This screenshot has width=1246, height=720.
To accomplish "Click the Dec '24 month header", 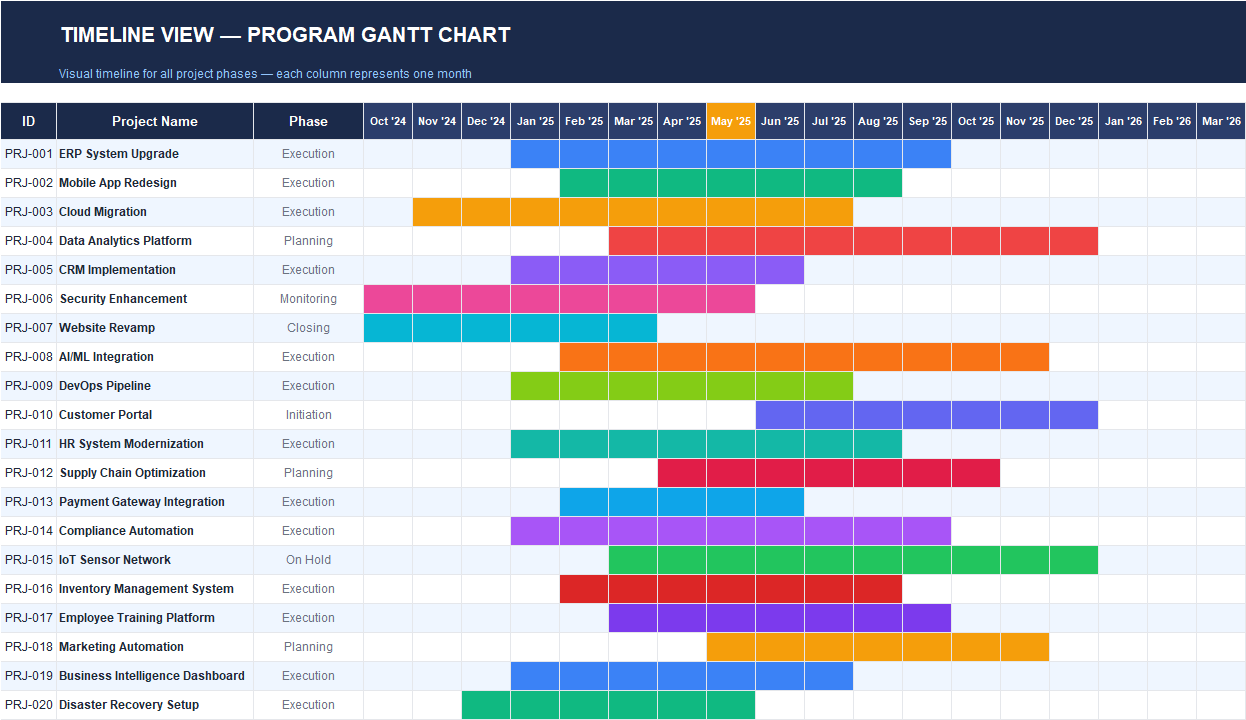I will tap(486, 121).
